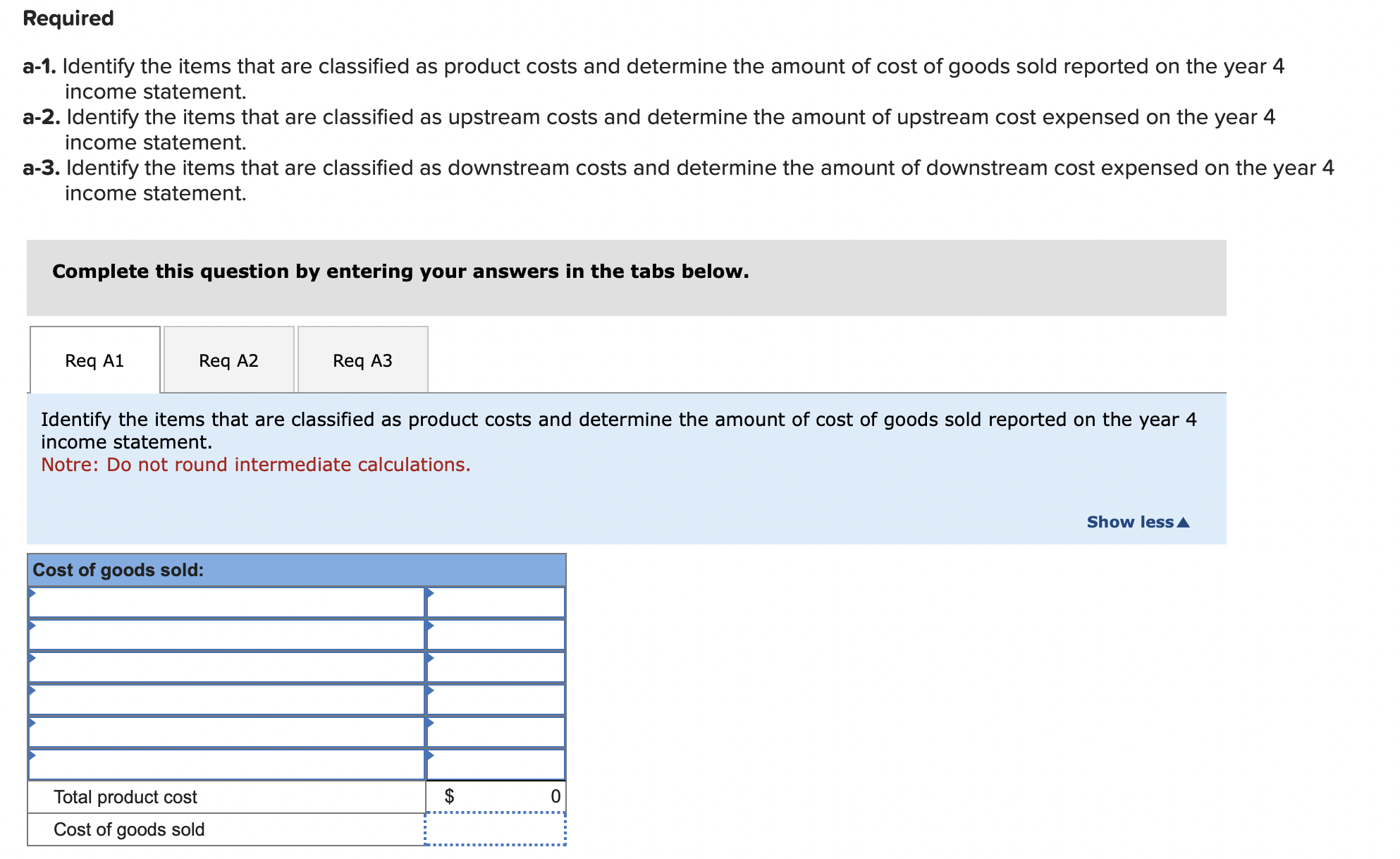Click third row amount input cell
The height and width of the screenshot is (859, 1400).
click(x=496, y=667)
